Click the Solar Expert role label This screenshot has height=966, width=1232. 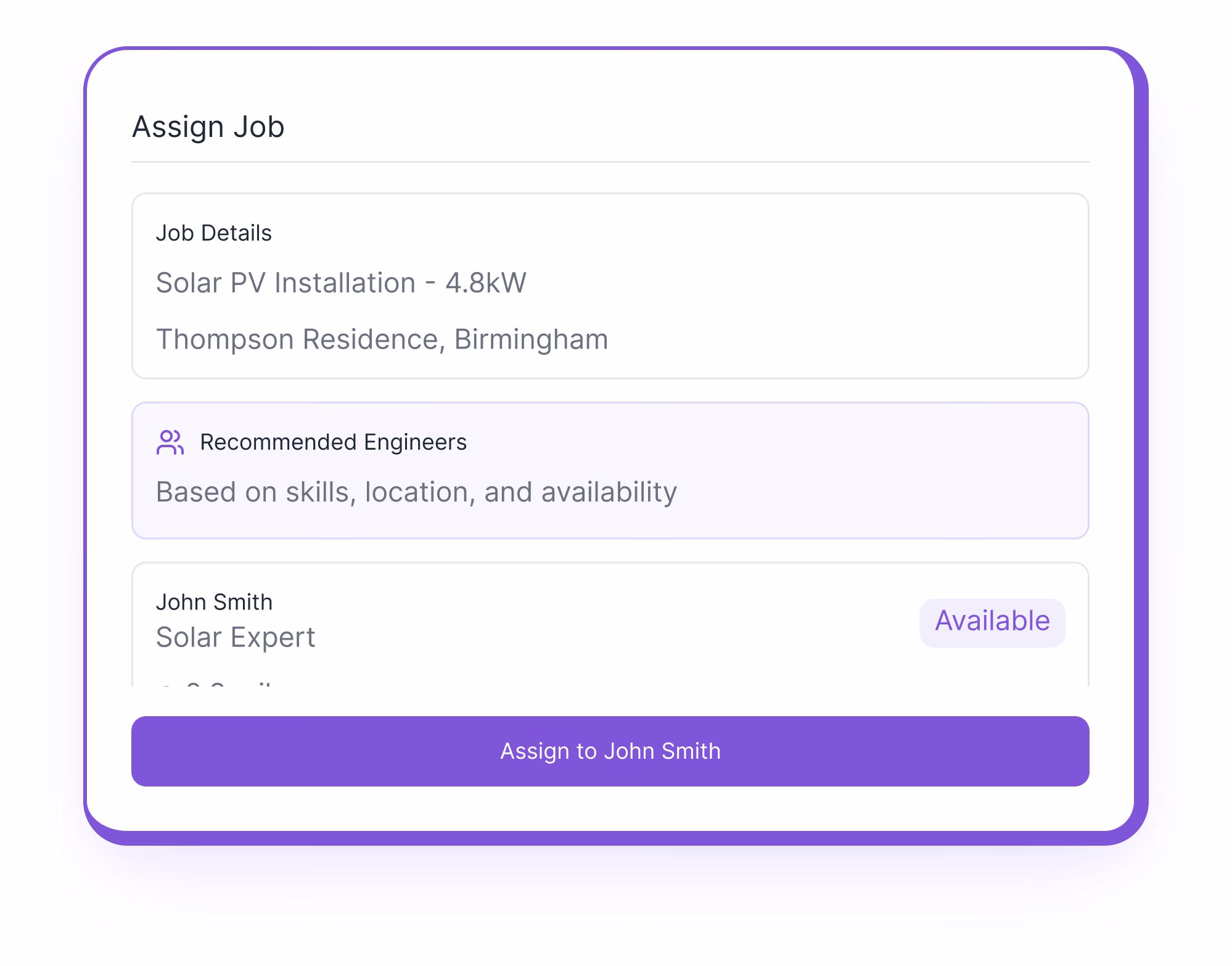coord(236,637)
